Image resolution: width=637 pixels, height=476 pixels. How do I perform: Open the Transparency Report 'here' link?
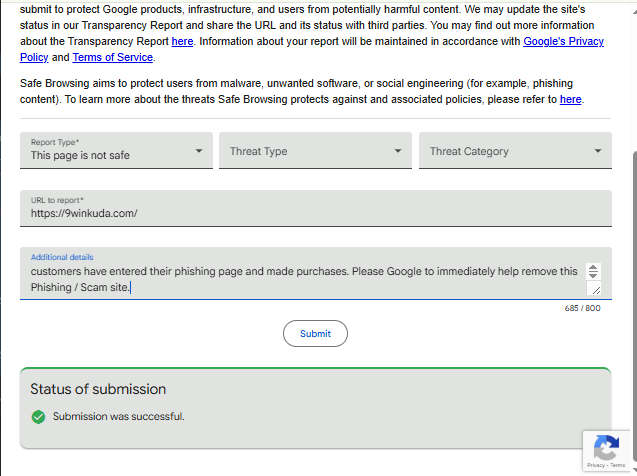pos(182,41)
